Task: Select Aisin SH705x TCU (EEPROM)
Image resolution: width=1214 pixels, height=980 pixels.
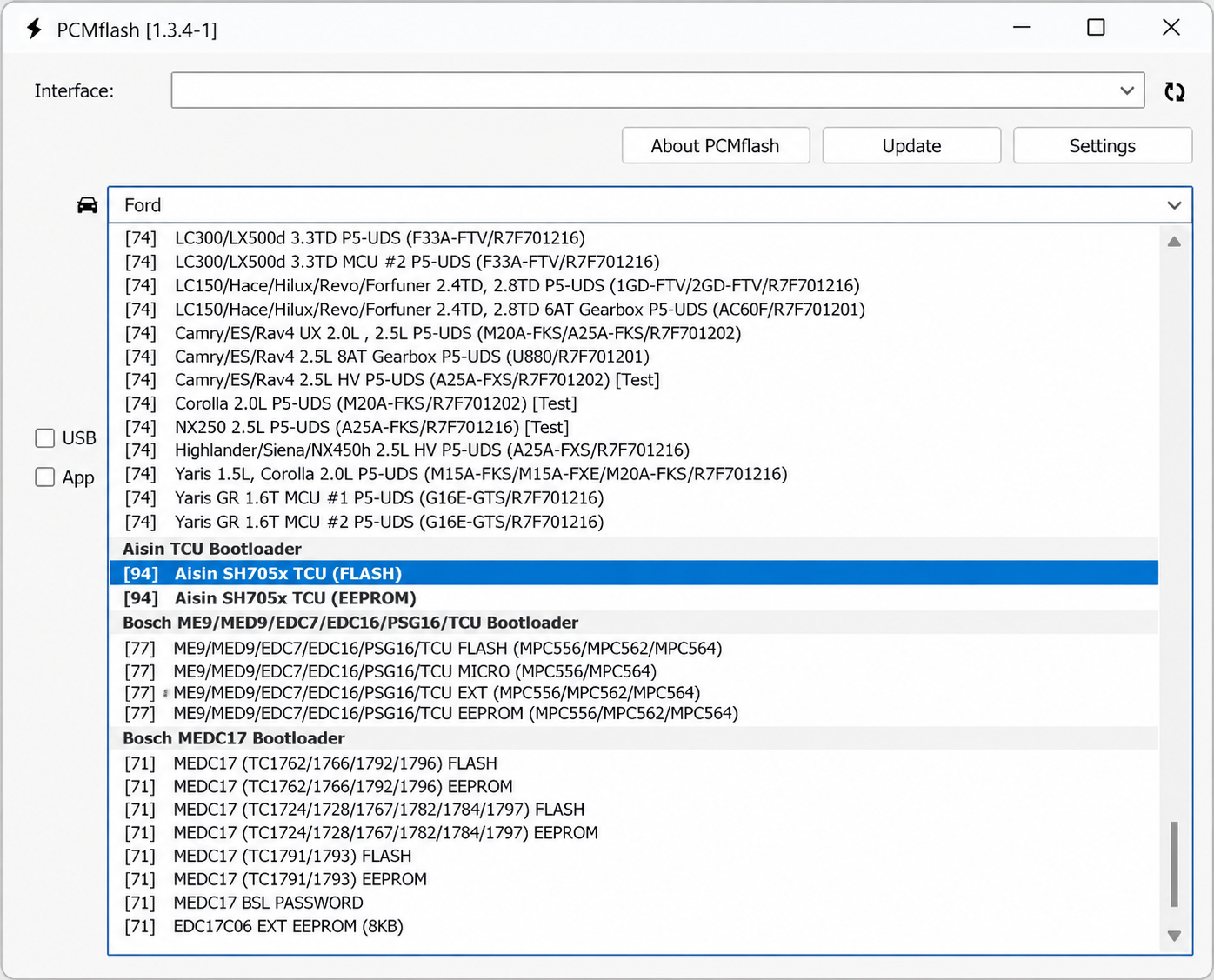Action: pyautogui.click(x=634, y=598)
